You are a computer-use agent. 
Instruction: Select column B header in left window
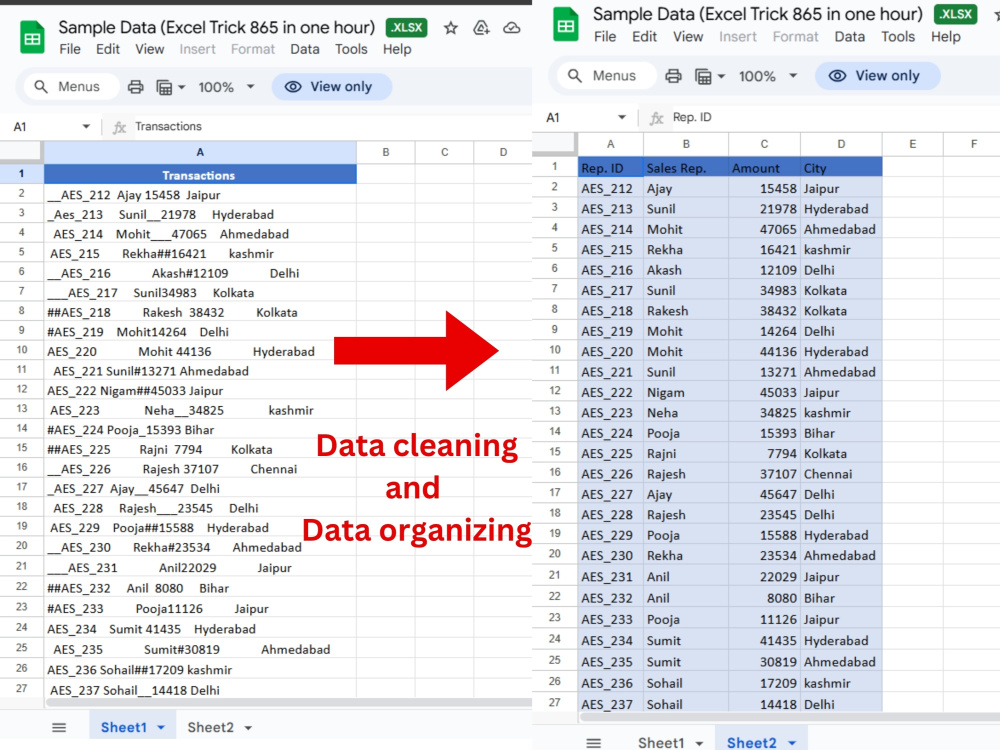386,152
